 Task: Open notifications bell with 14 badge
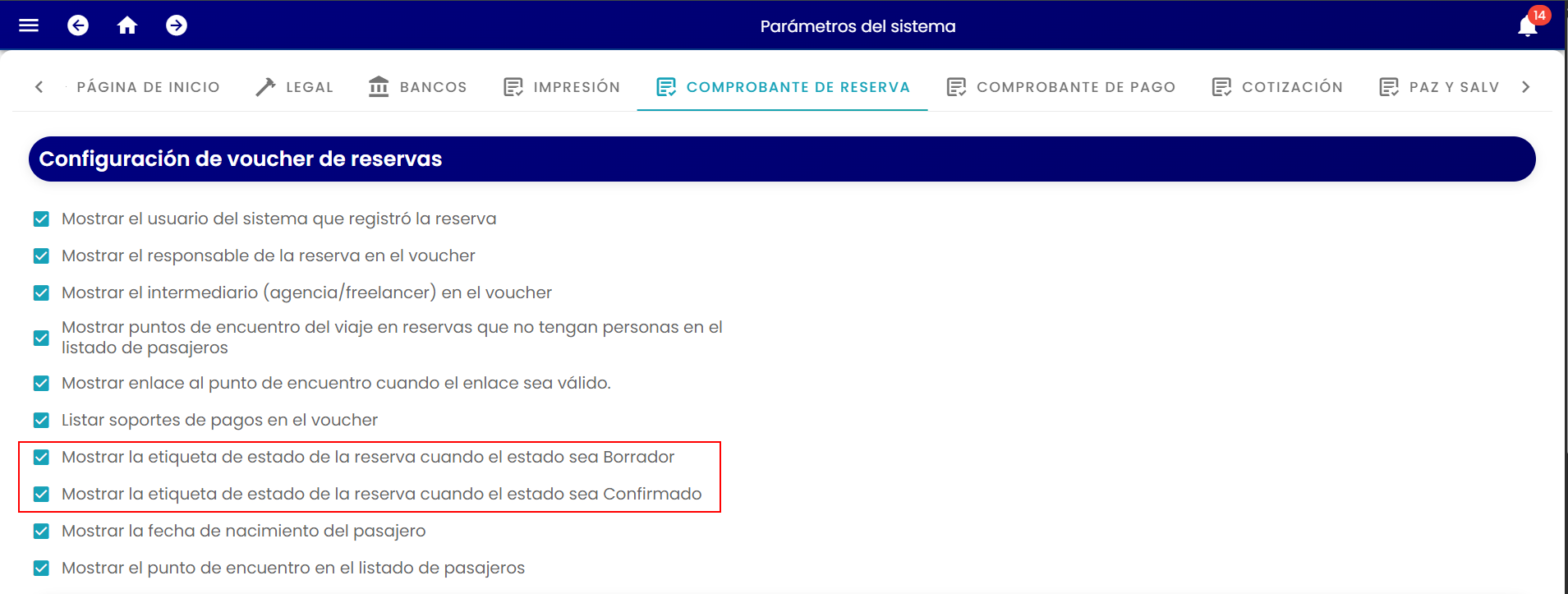click(x=1529, y=25)
